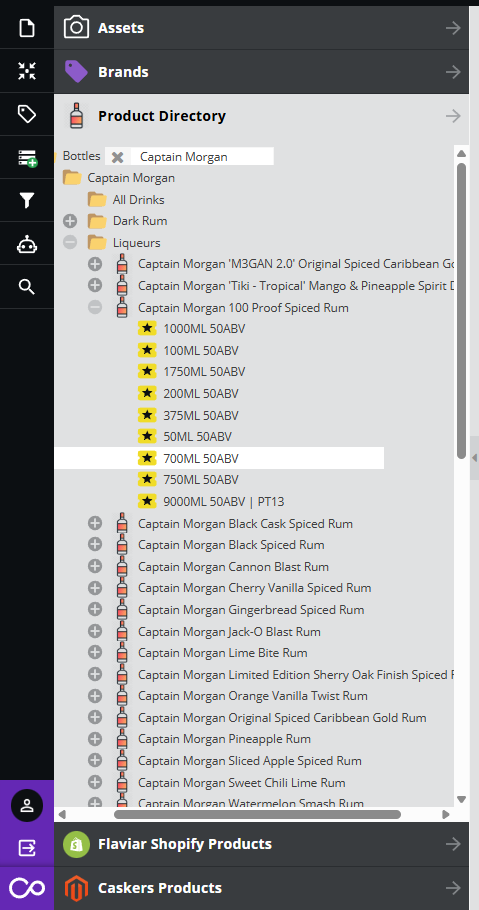Open the tag icon in sidebar

[x=27, y=114]
